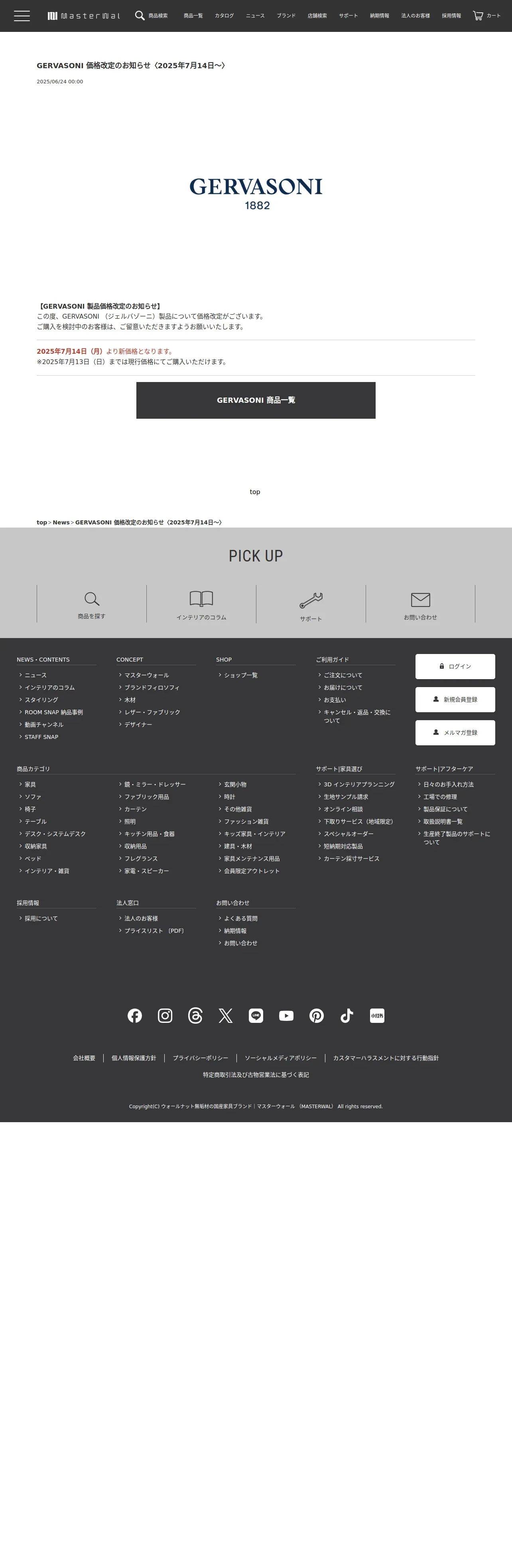This screenshot has width=512, height=1568.
Task: Open the Threads icon
Action: tap(195, 1015)
